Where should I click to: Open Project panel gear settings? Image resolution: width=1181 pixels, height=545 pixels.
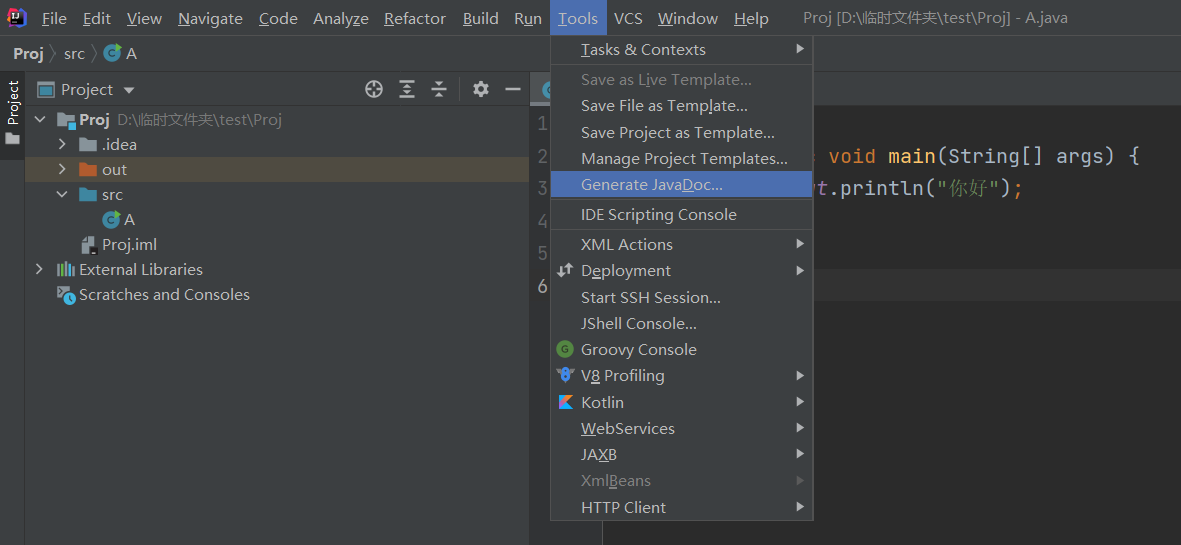coord(481,90)
